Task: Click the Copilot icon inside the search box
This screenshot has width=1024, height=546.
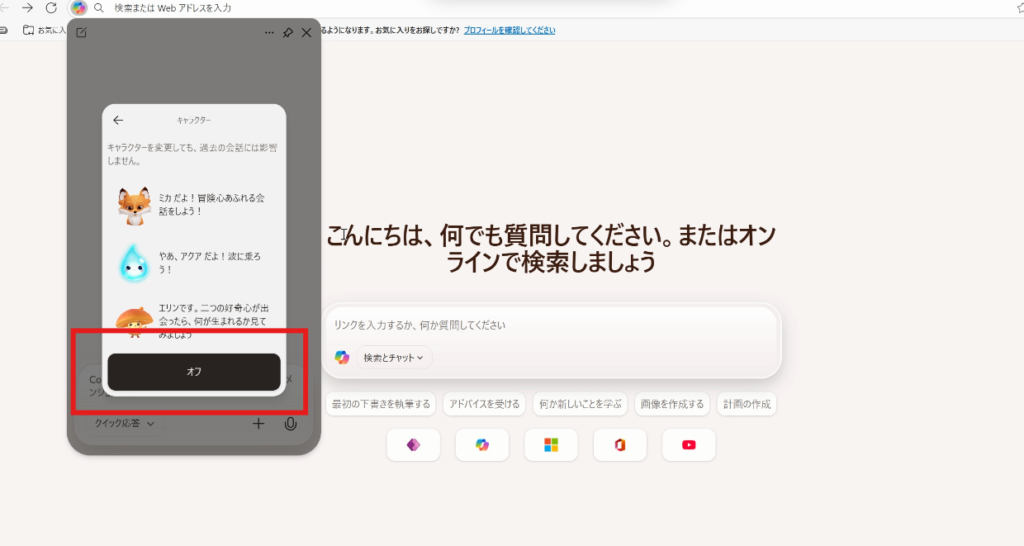Action: (342, 357)
